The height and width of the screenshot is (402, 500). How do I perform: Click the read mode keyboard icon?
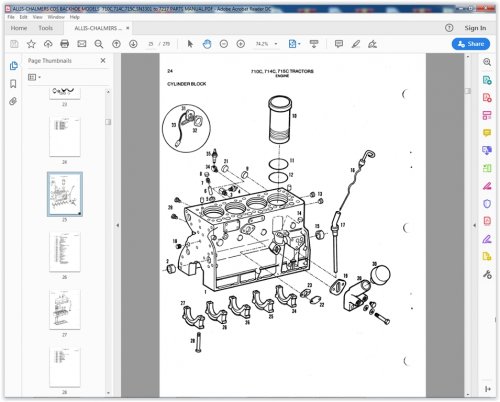314,44
